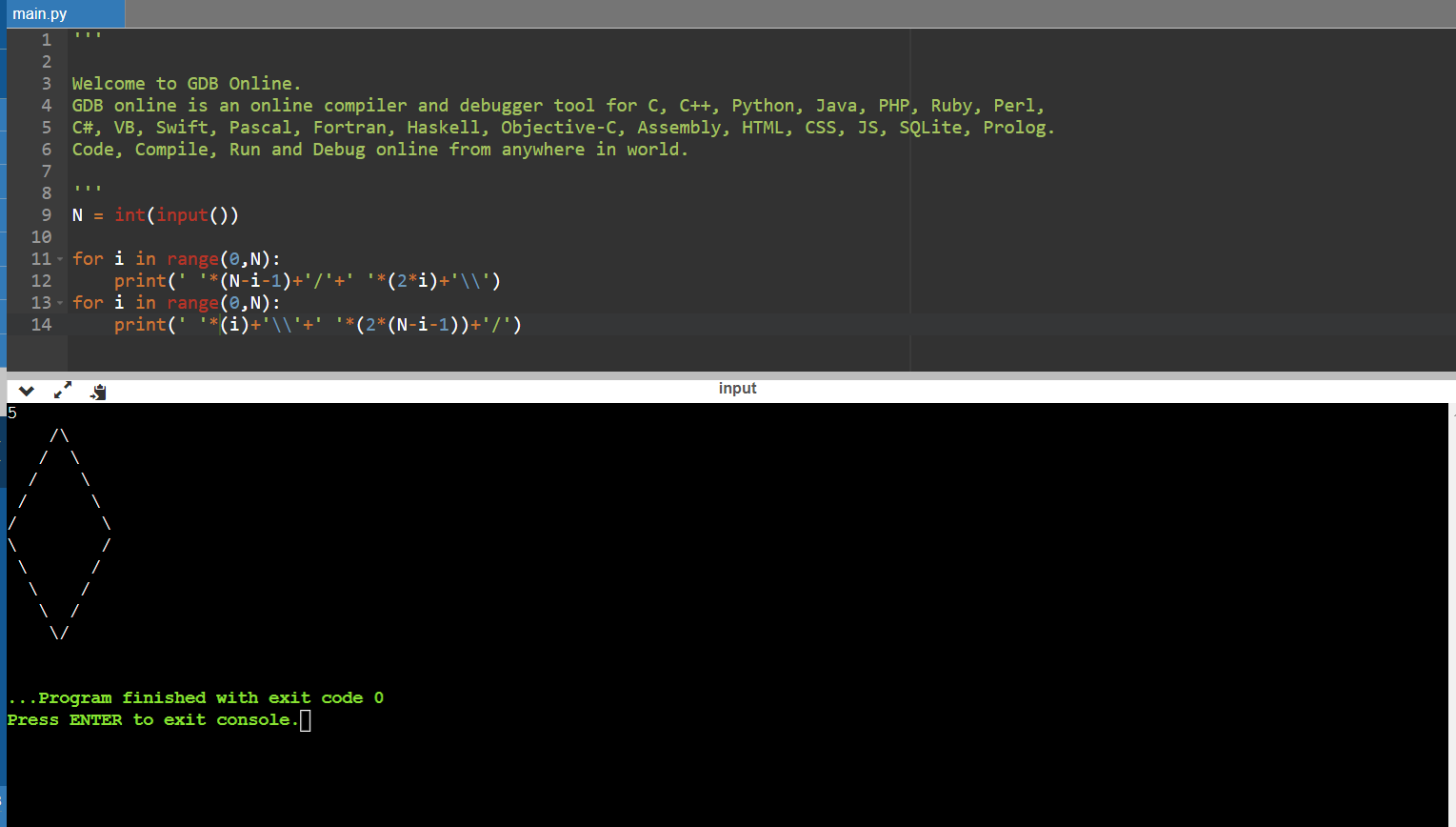The width and height of the screenshot is (1456, 827).
Task: Click the print keyword on line 12
Action: (140, 281)
